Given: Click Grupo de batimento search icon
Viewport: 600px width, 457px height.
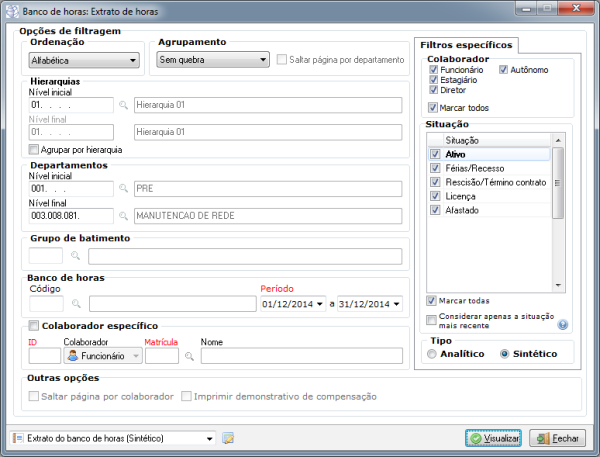Looking at the screenshot, I should click(74, 256).
